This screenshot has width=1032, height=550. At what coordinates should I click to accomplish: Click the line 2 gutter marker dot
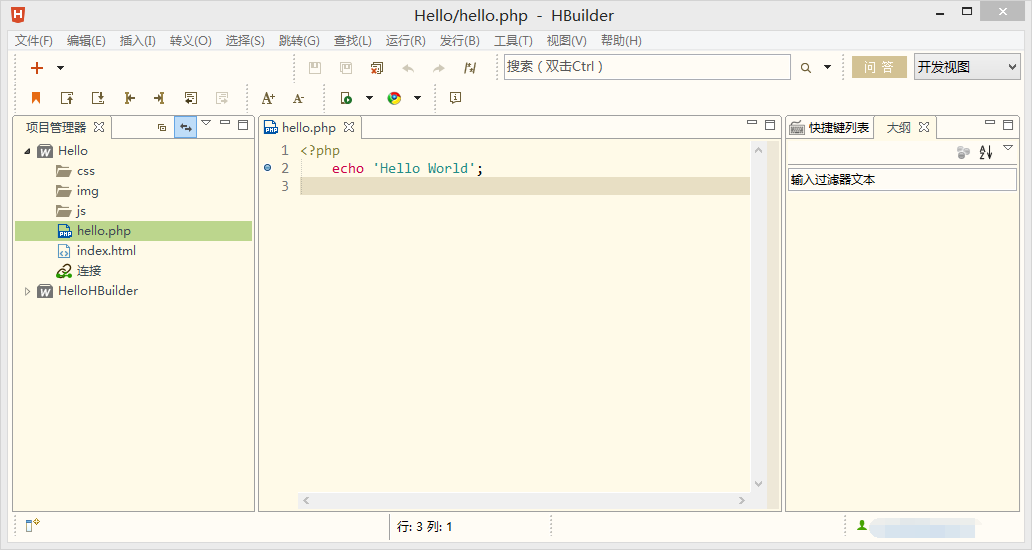(268, 168)
